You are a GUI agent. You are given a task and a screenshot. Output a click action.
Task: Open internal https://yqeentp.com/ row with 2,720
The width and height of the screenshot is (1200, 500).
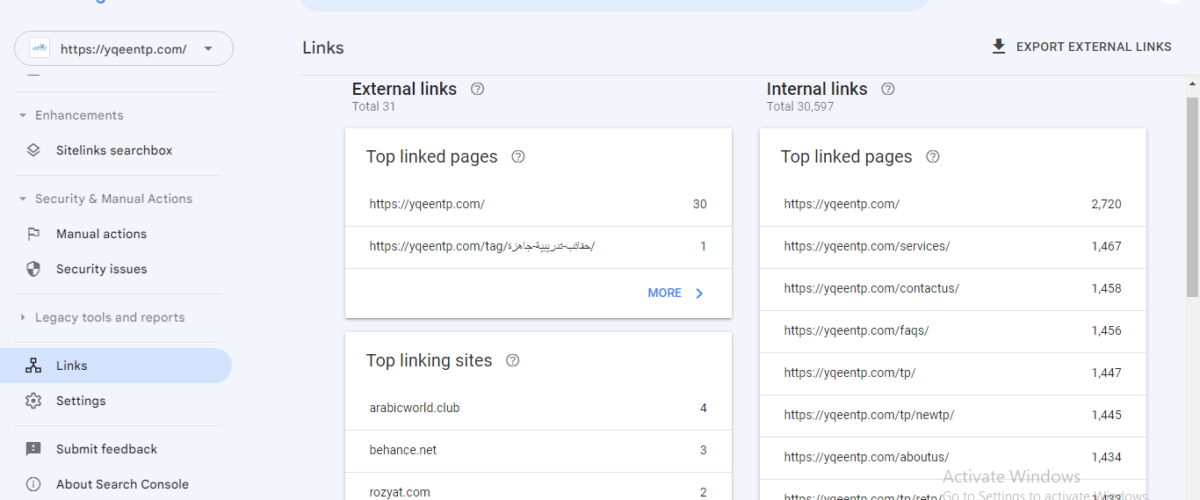[953, 204]
